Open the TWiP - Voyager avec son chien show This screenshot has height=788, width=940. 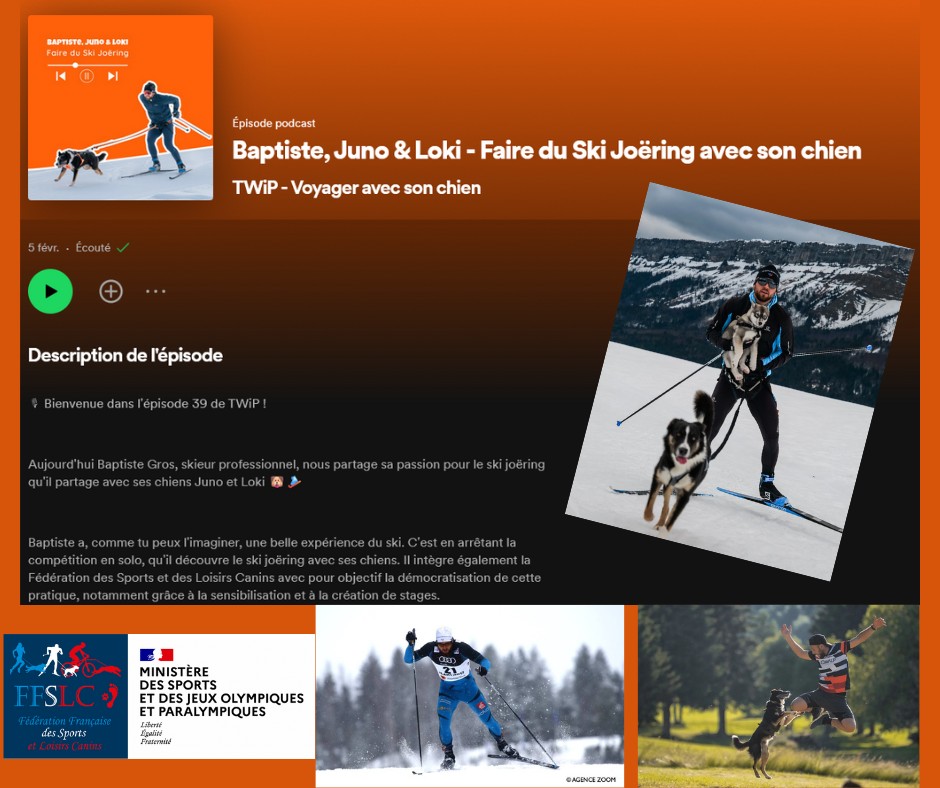[x=357, y=188]
